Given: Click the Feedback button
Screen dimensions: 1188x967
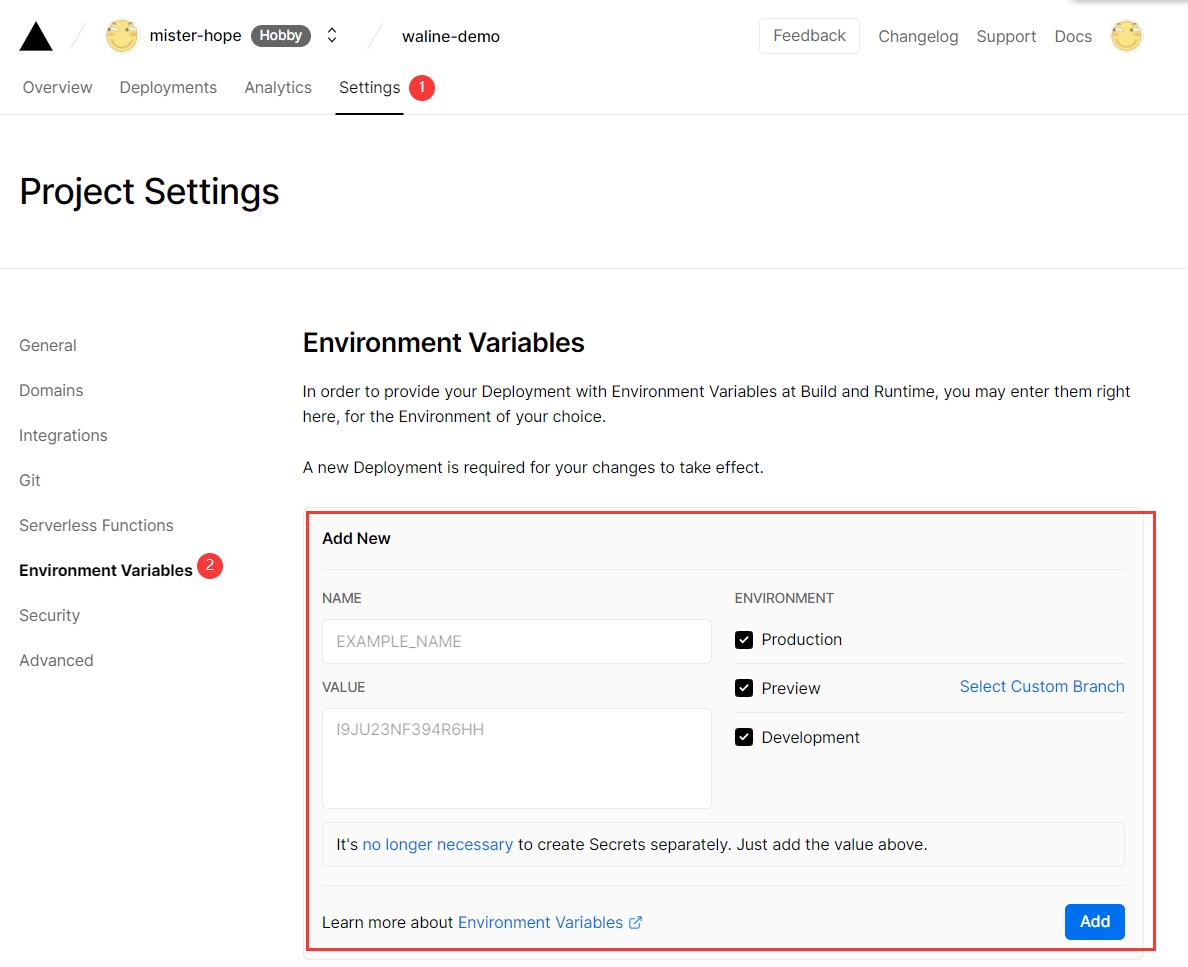Looking at the screenshot, I should point(809,36).
